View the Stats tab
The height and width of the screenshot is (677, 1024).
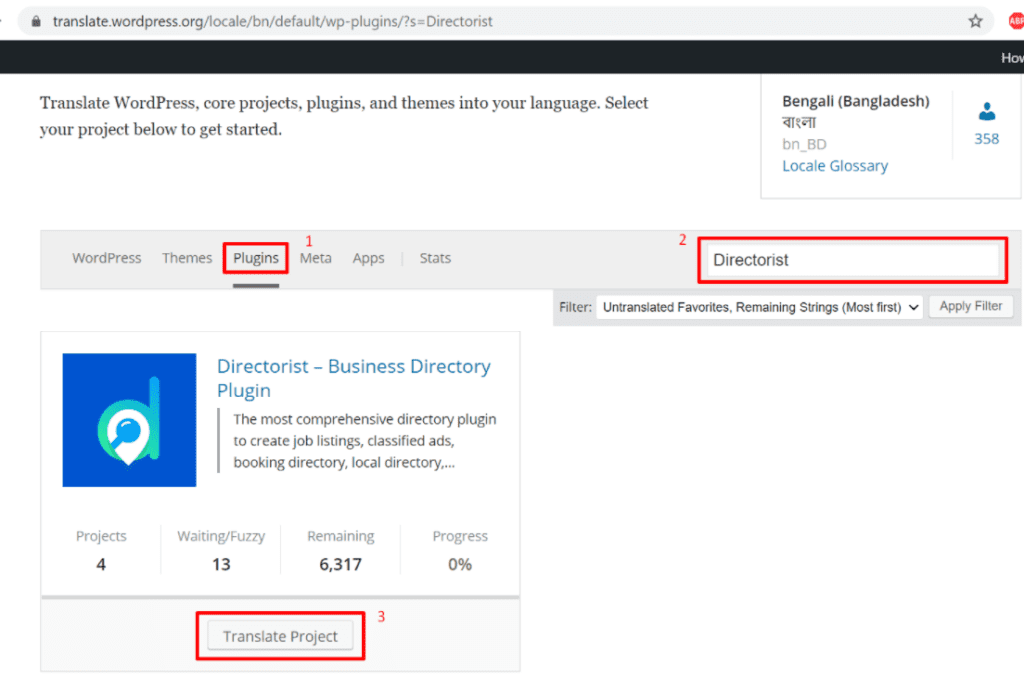point(435,258)
